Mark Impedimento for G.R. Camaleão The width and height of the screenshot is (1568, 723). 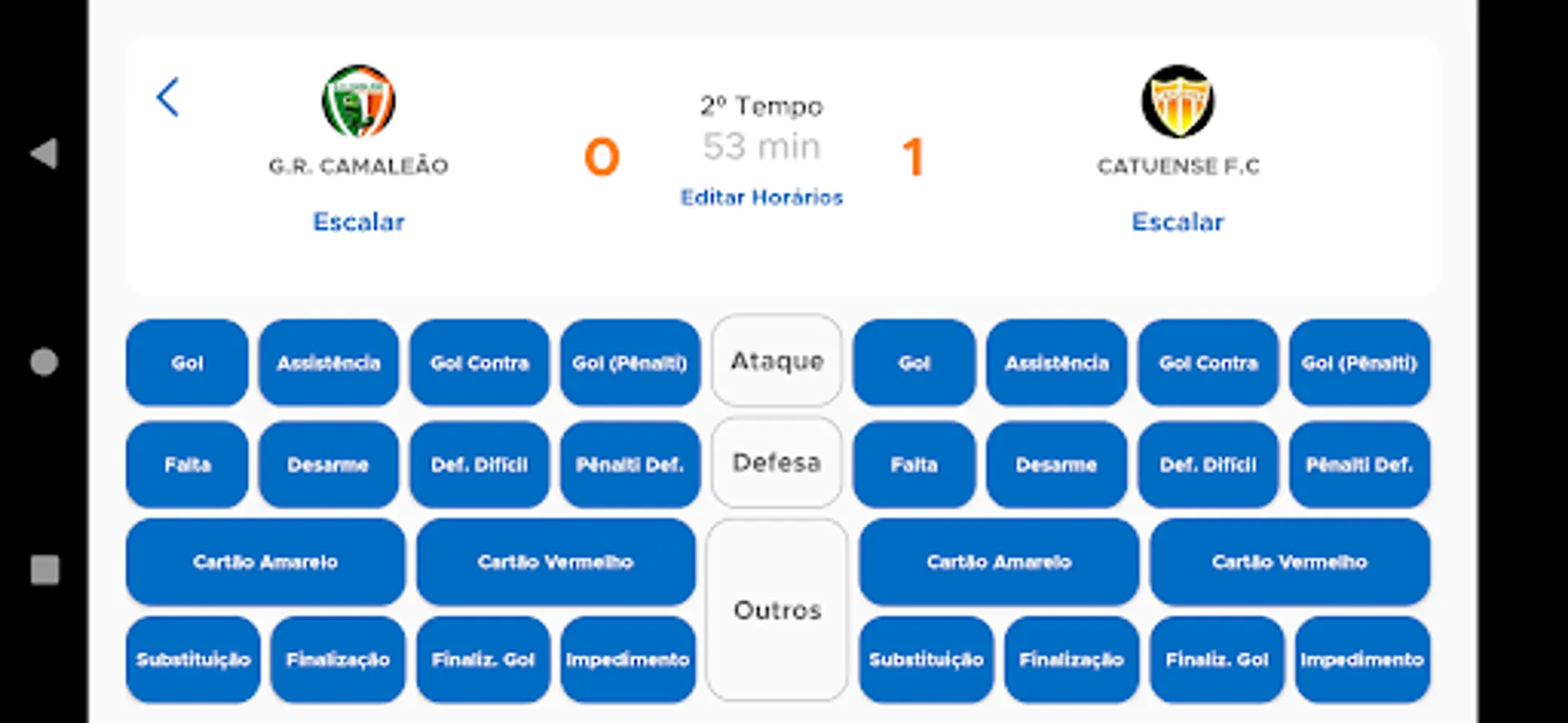point(627,660)
